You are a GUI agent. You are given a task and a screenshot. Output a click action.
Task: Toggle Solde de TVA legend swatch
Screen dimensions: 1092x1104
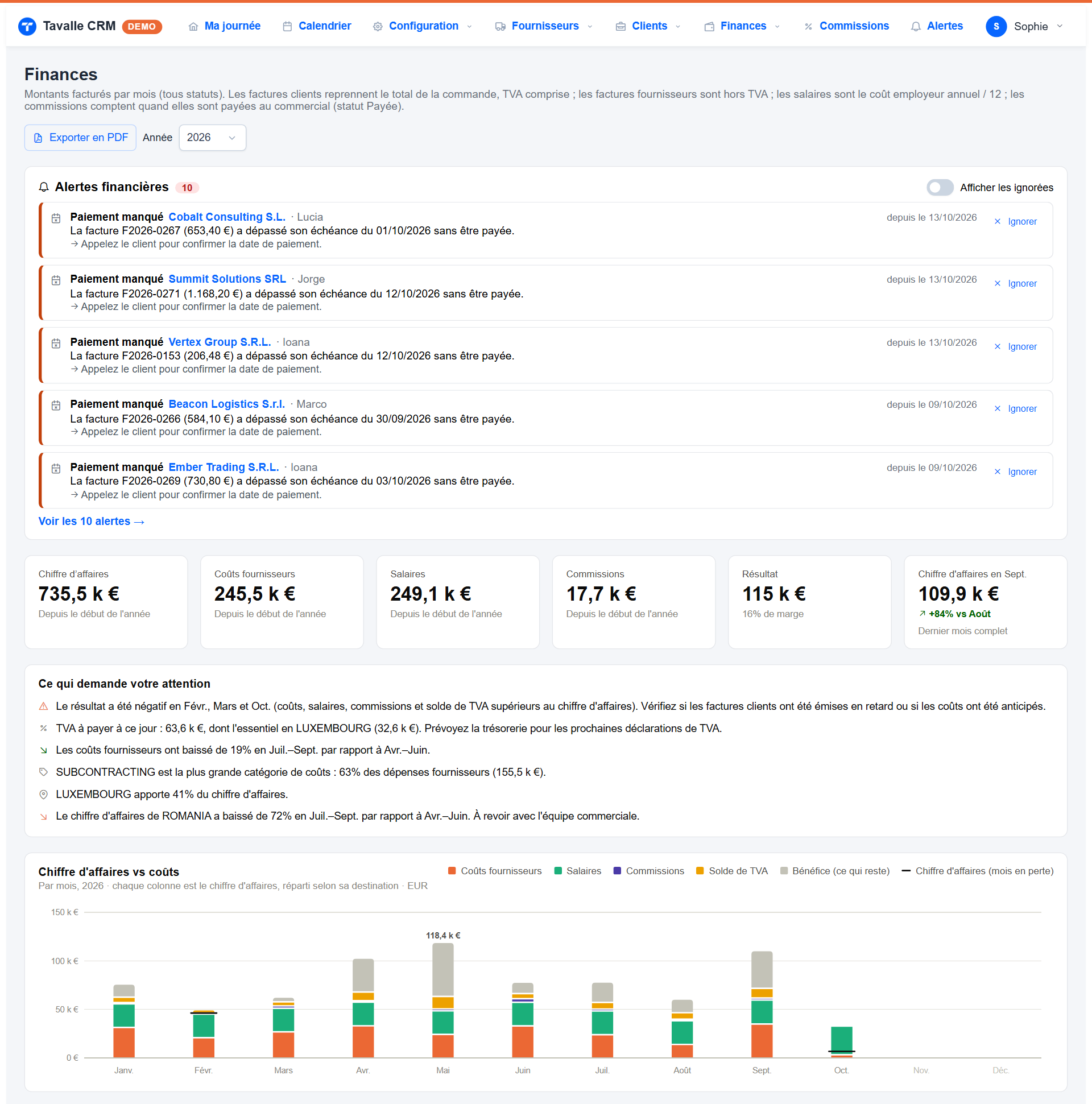pos(700,871)
